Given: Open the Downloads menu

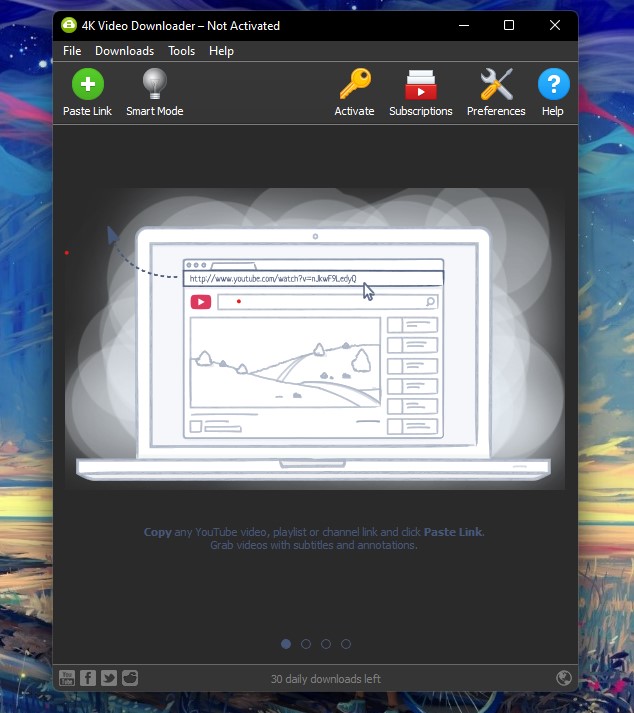Looking at the screenshot, I should [124, 51].
